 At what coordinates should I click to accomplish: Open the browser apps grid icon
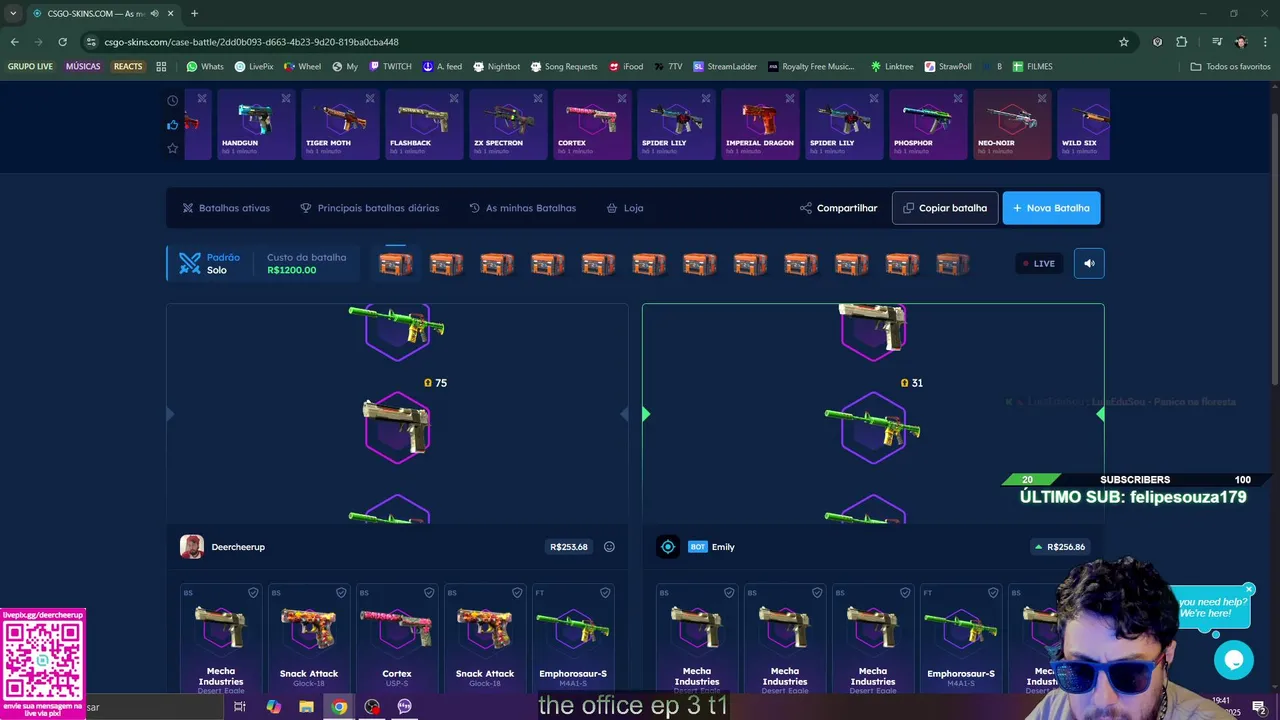coord(161,66)
